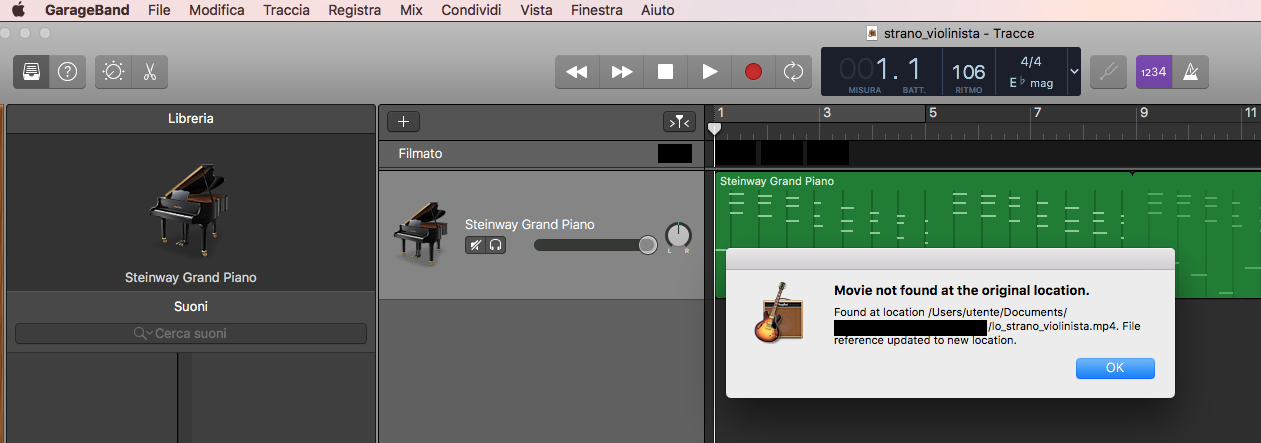
Task: Toggle the 1234 count-in button
Action: coord(1153,72)
